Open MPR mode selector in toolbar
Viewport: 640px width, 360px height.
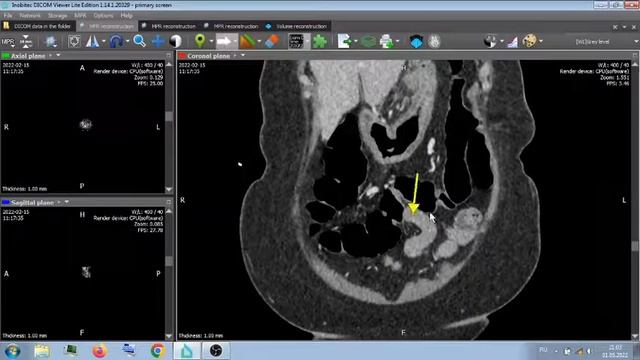8,42
